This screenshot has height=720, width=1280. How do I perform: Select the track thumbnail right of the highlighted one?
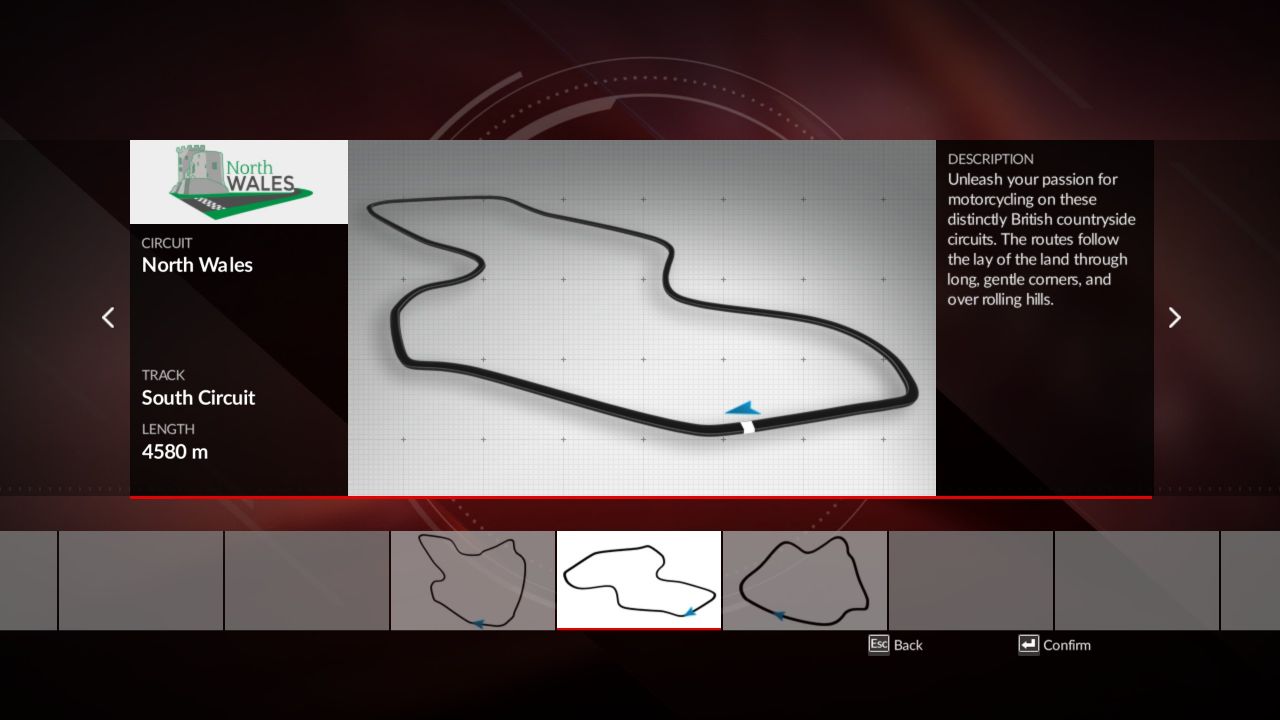[805, 580]
